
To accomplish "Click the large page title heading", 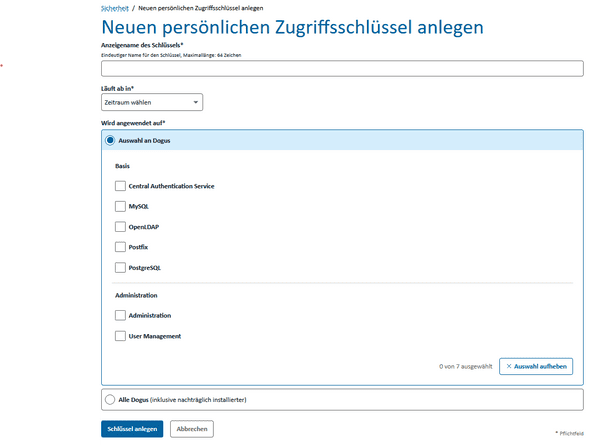I will 292,27.
